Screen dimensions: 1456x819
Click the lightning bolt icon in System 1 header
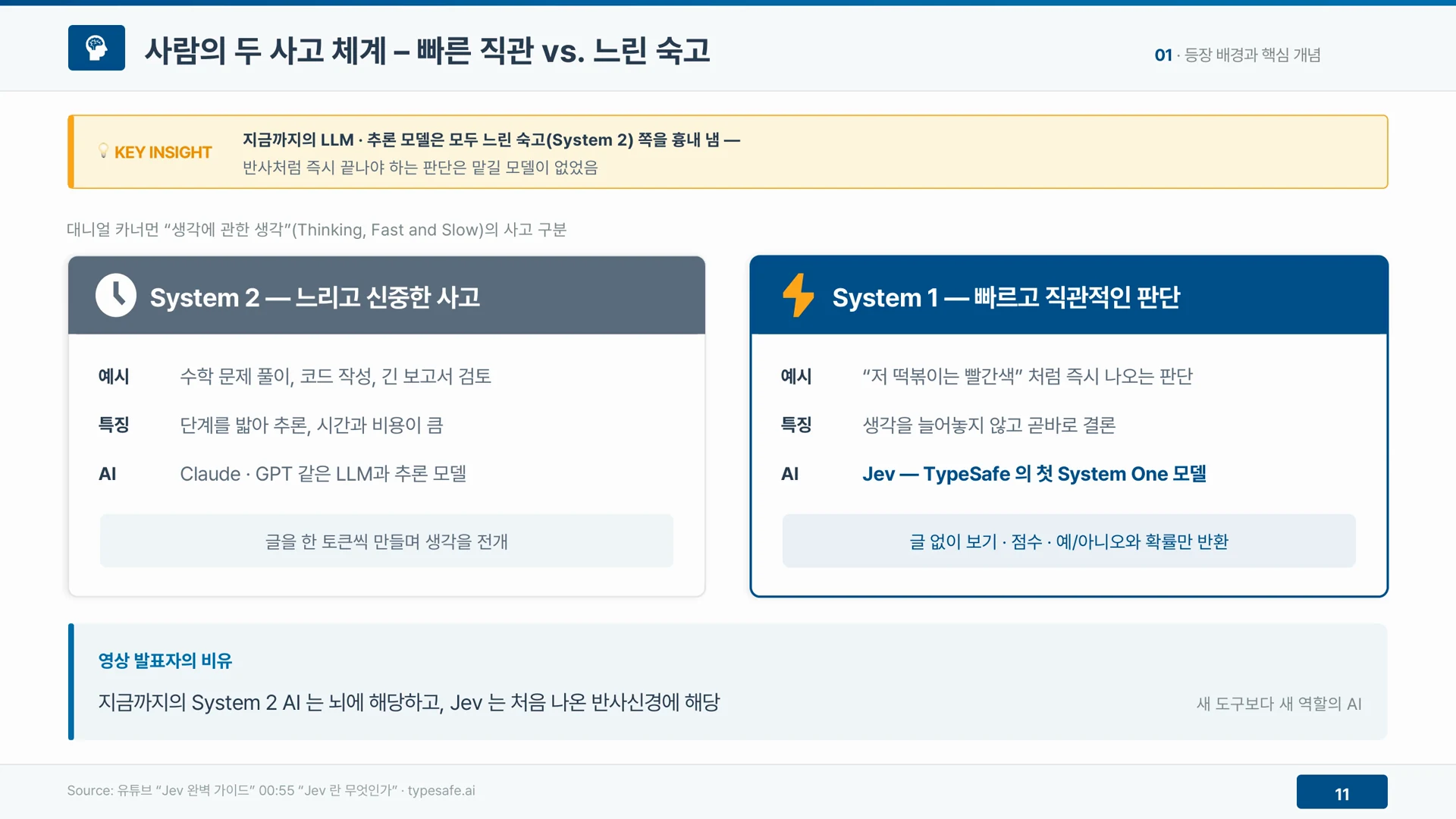(798, 295)
